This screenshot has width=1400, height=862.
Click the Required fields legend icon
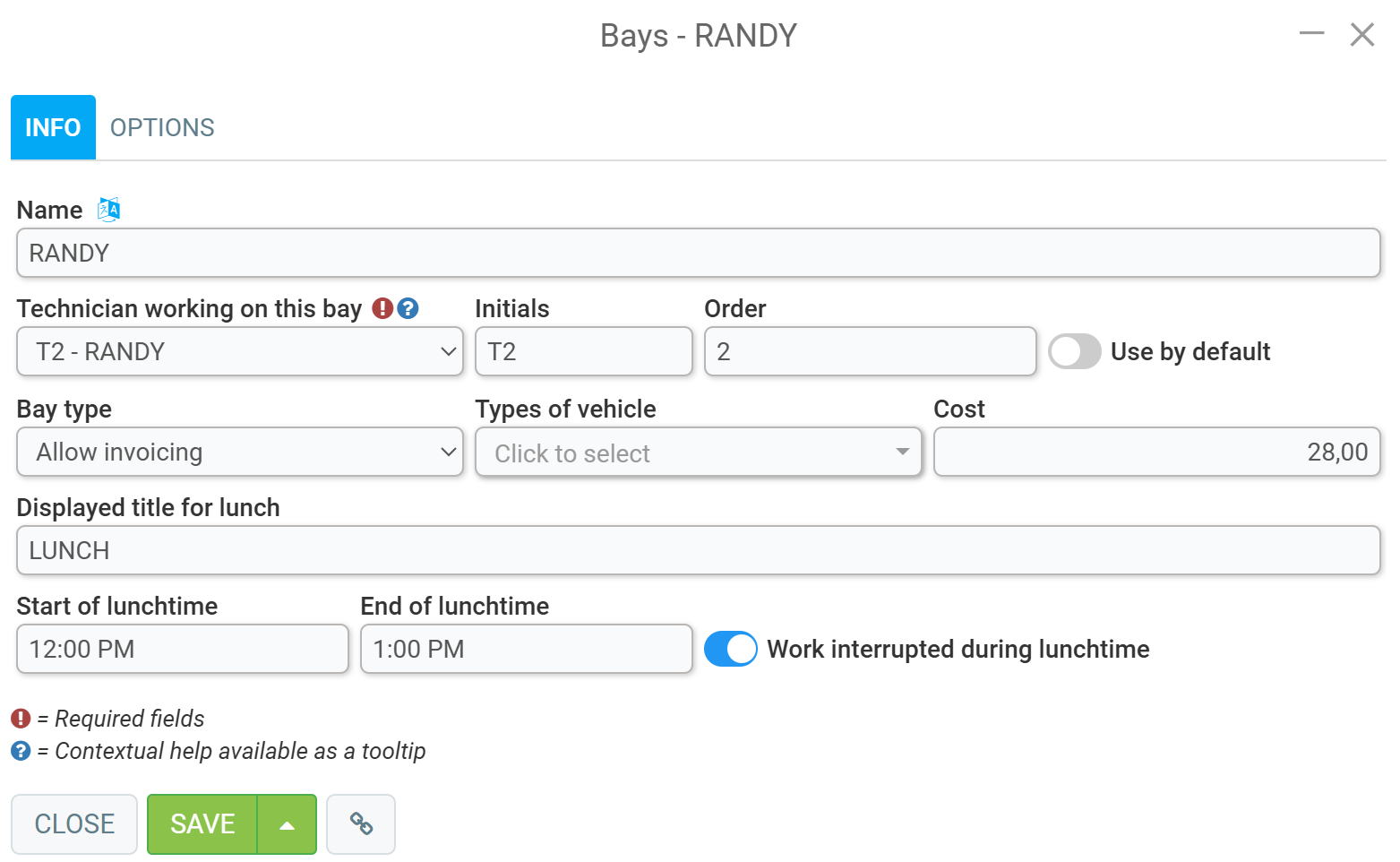[x=21, y=719]
